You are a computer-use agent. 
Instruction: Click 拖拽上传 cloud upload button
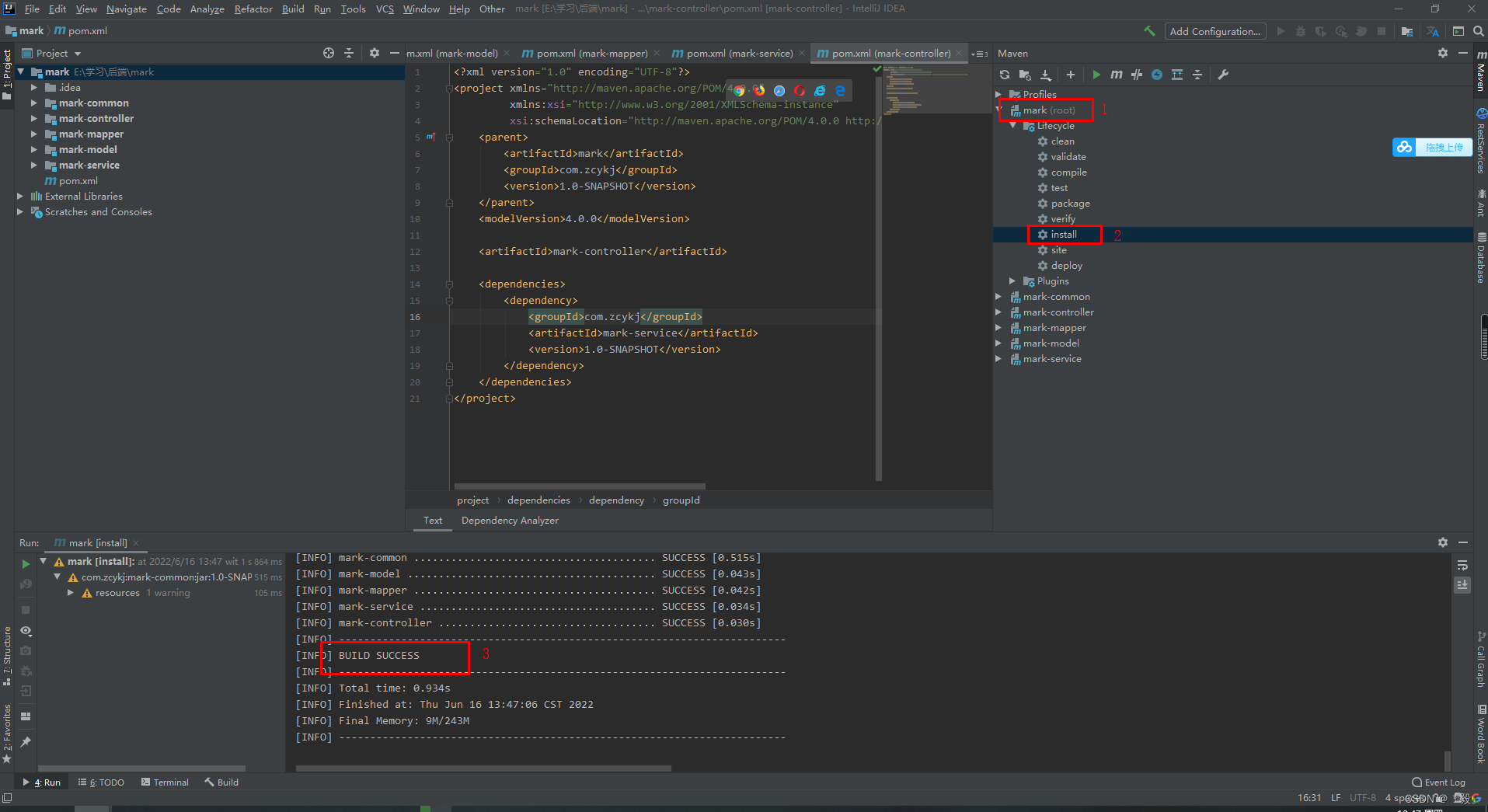pyautogui.click(x=1431, y=147)
